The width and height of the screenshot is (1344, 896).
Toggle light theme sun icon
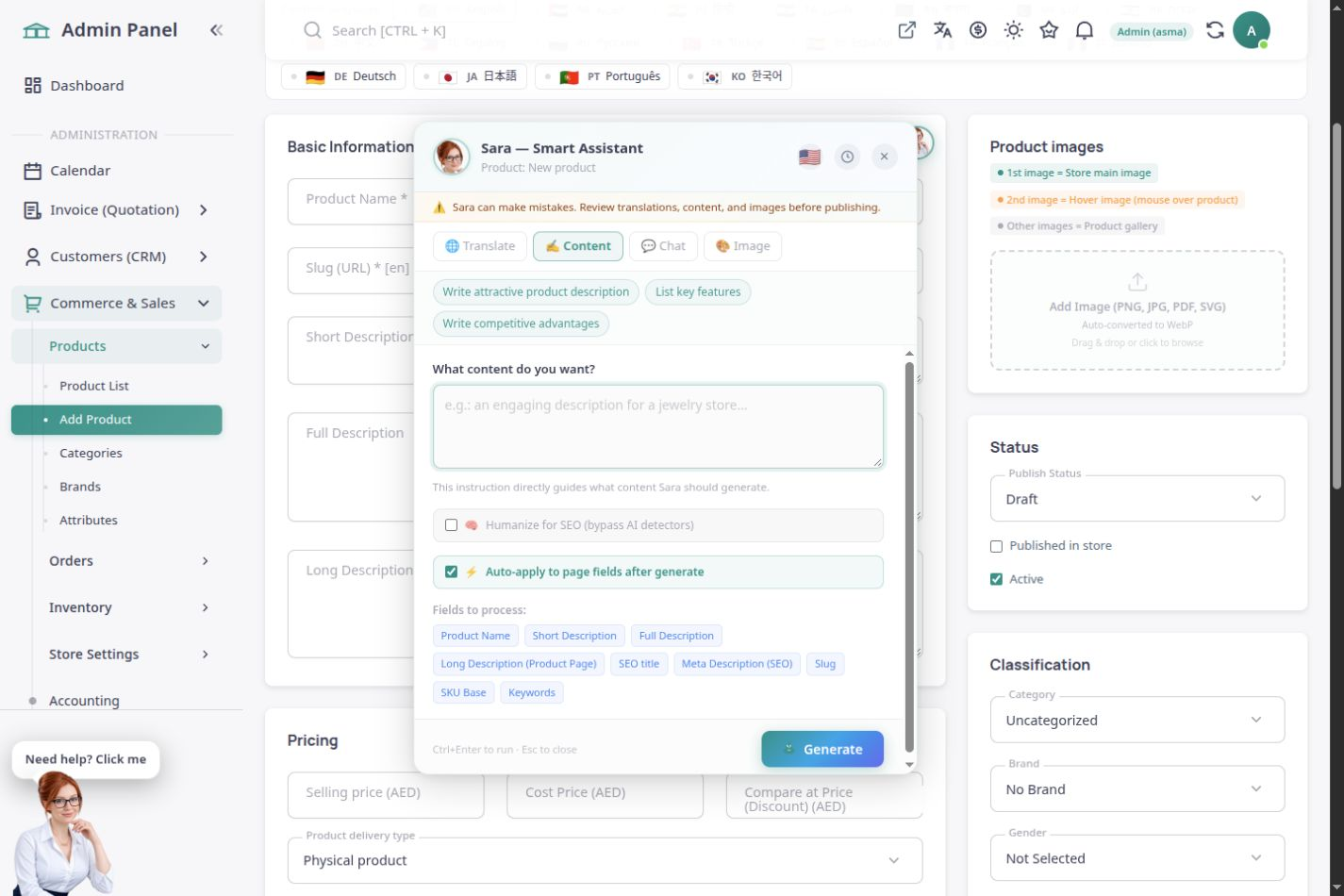pyautogui.click(x=1014, y=30)
